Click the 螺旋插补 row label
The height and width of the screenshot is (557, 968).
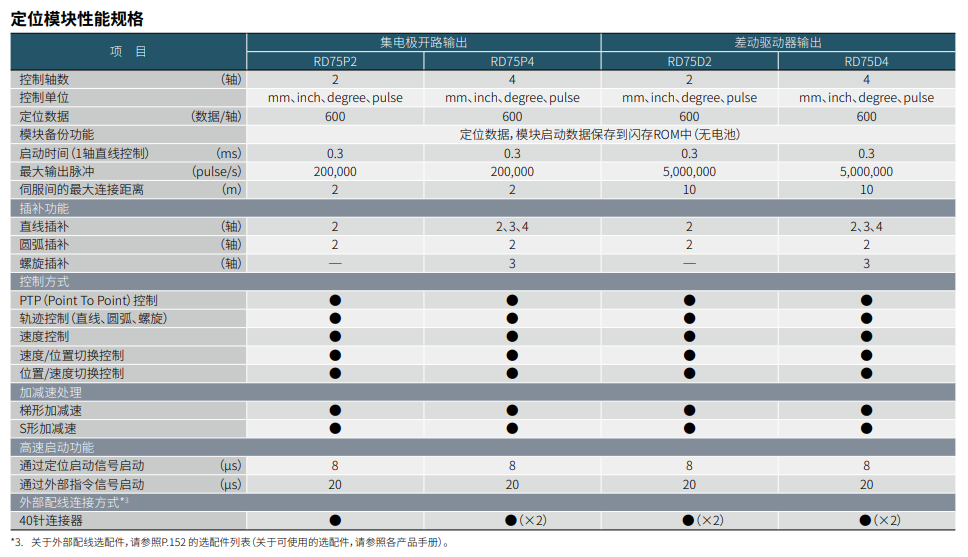(44, 263)
